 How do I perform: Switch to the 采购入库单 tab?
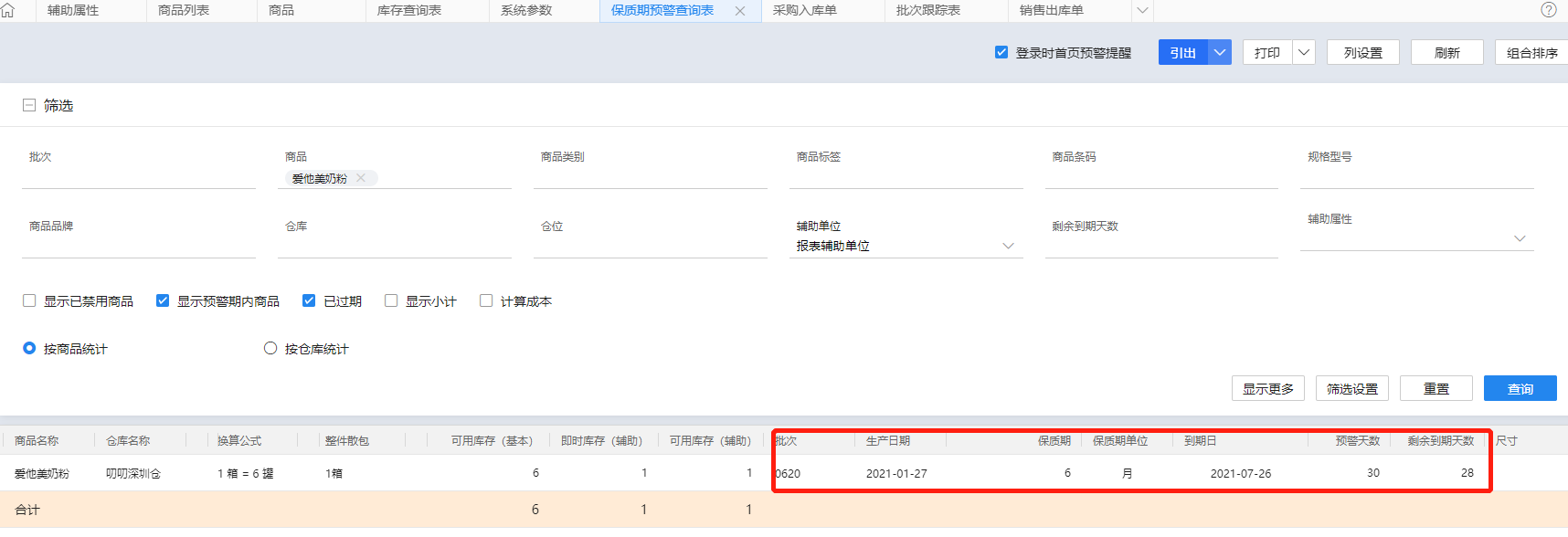point(804,11)
